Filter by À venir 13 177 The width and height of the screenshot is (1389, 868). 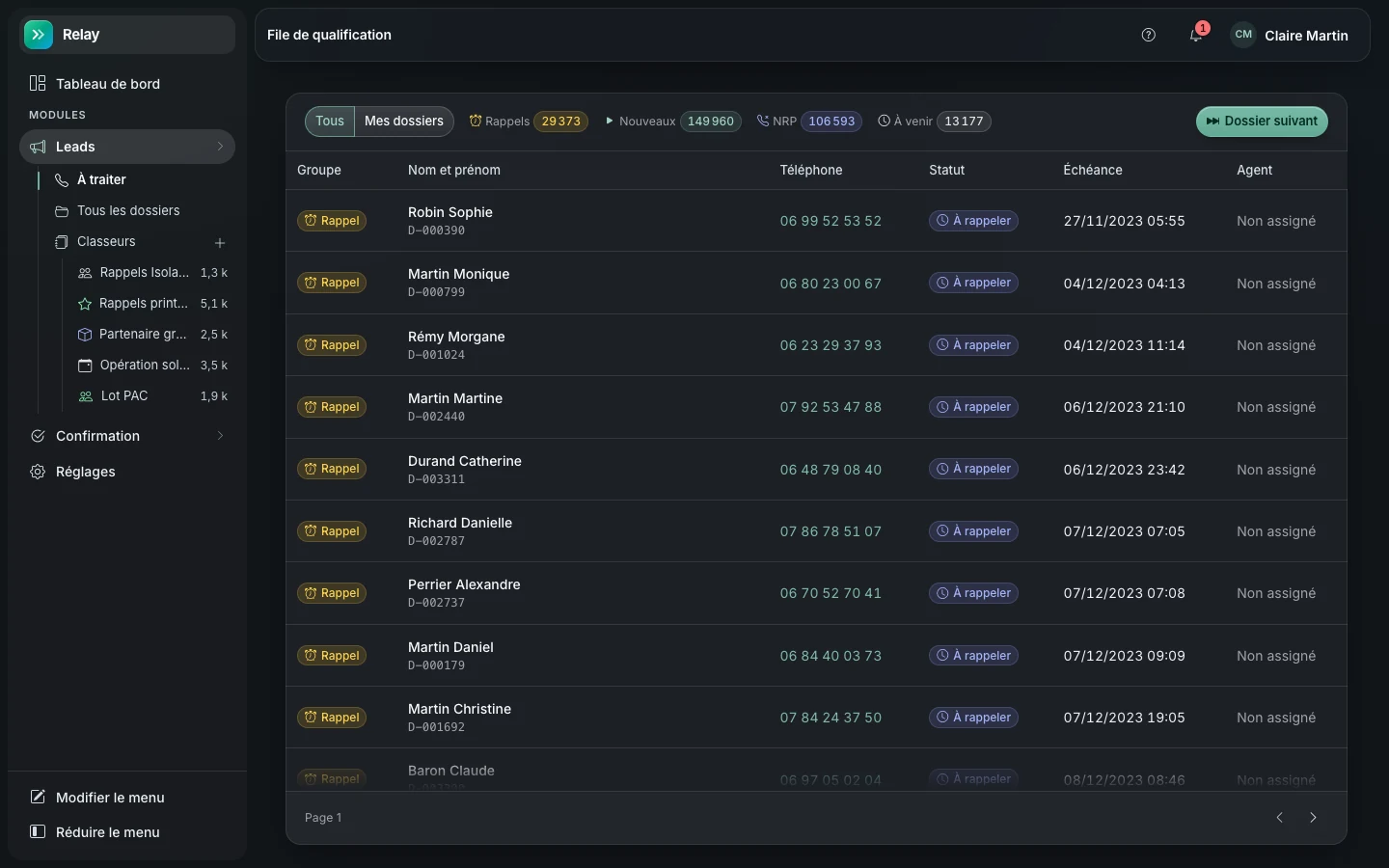(935, 122)
